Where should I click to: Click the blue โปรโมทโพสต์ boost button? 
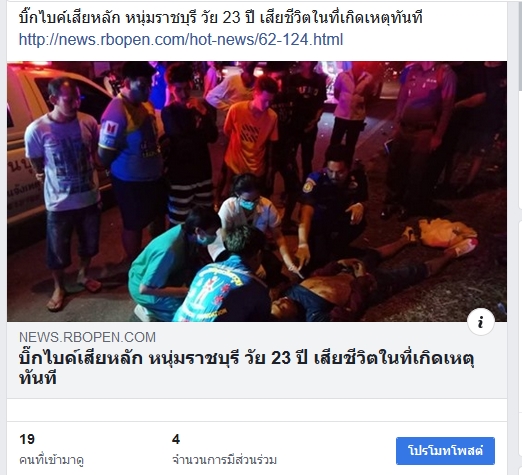pos(445,451)
